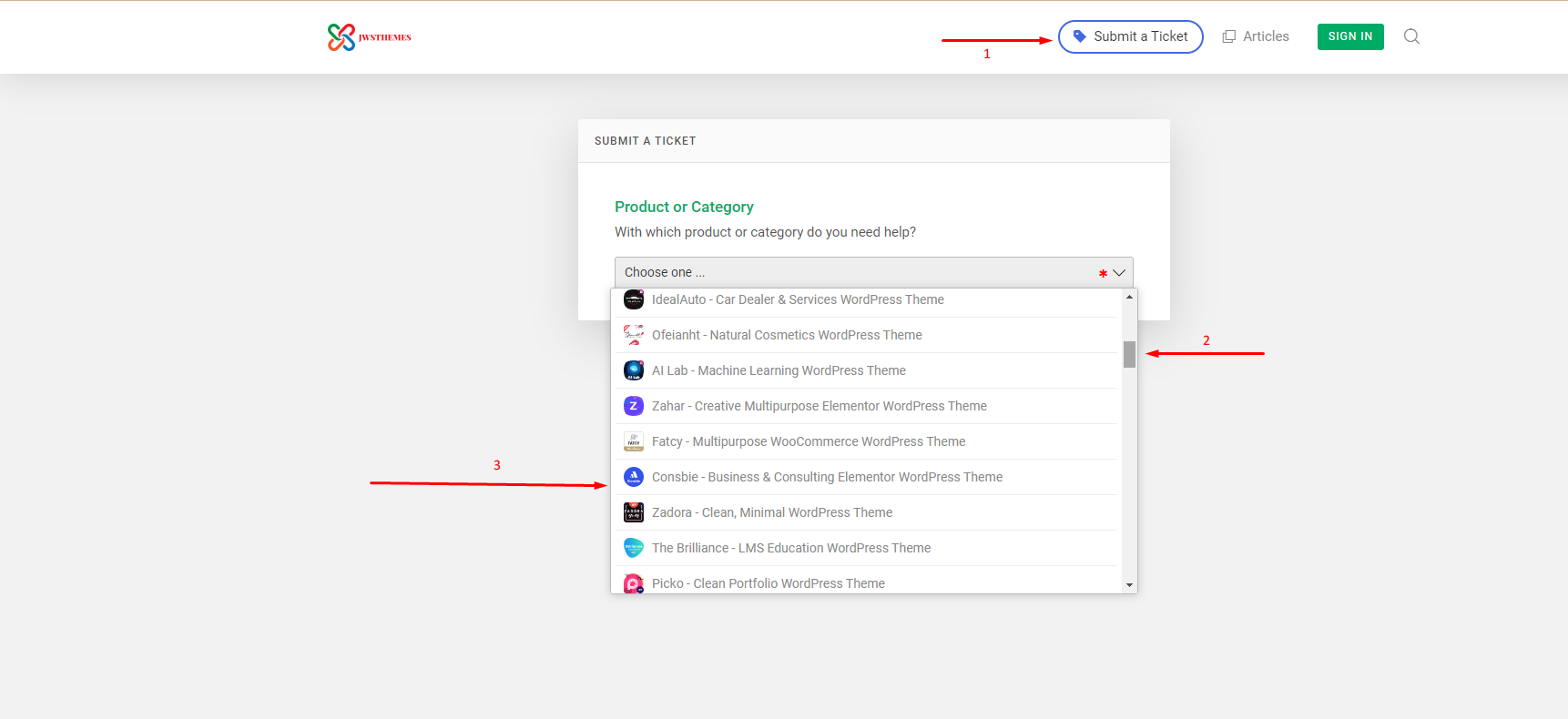Viewport: 1568px width, 719px height.
Task: Select Fatcy - Multipurpose WooCommerce WordPress Theme
Action: coord(867,441)
